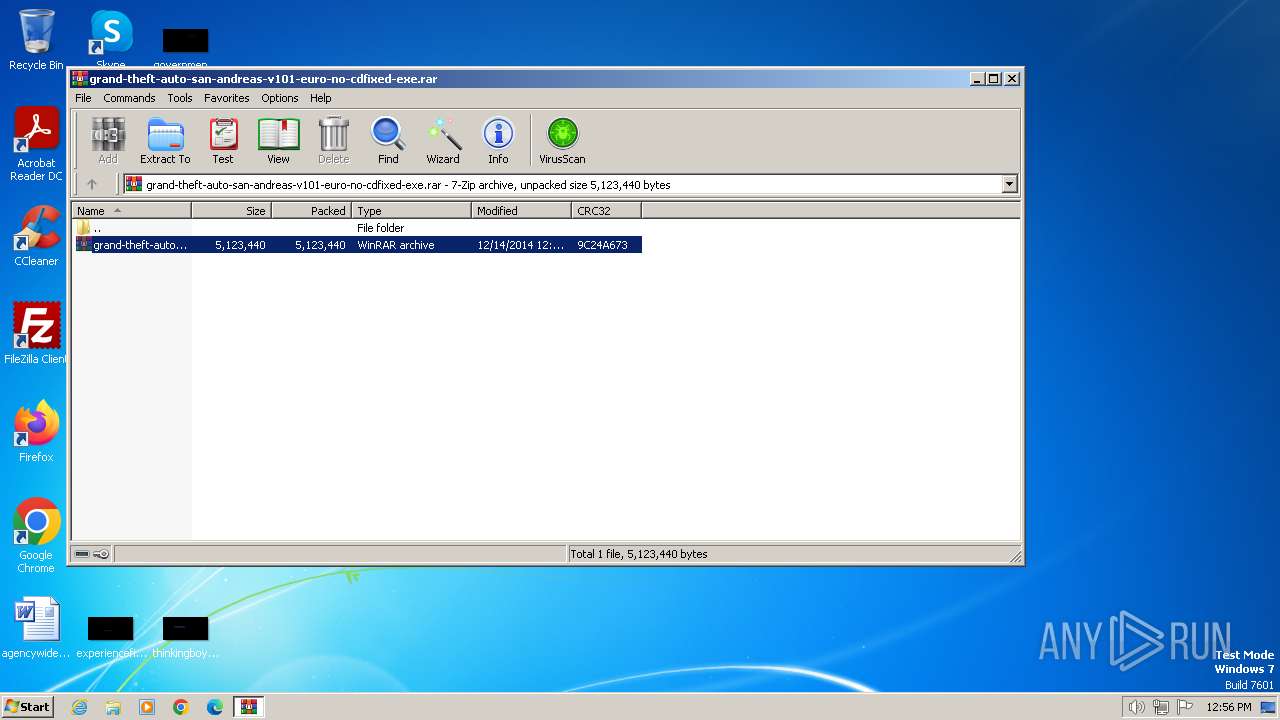Click the Action Center flag icon

tap(1185, 707)
